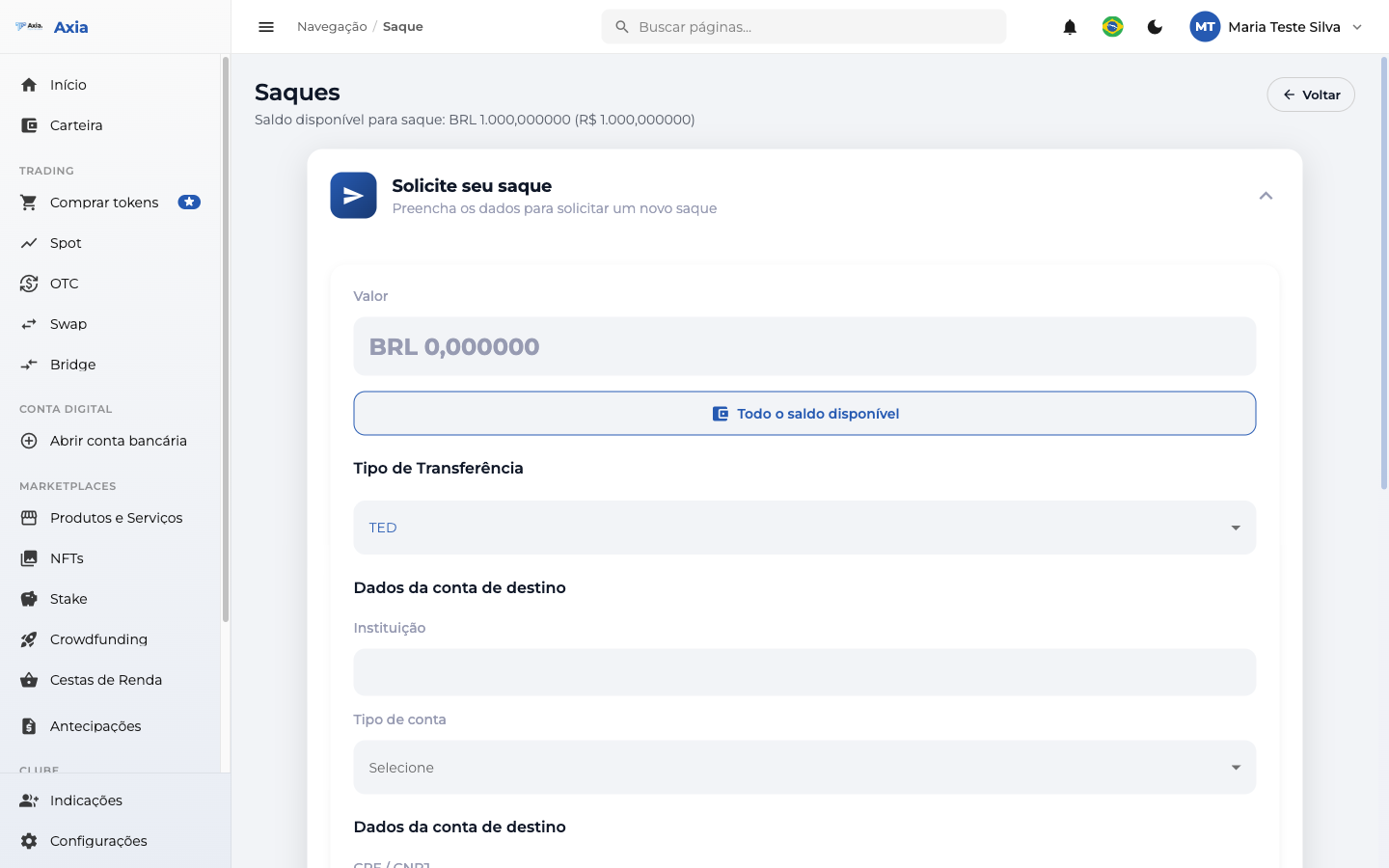Screen dimensions: 1389x868
Task: Click the Voltar back button
Action: (1311, 95)
